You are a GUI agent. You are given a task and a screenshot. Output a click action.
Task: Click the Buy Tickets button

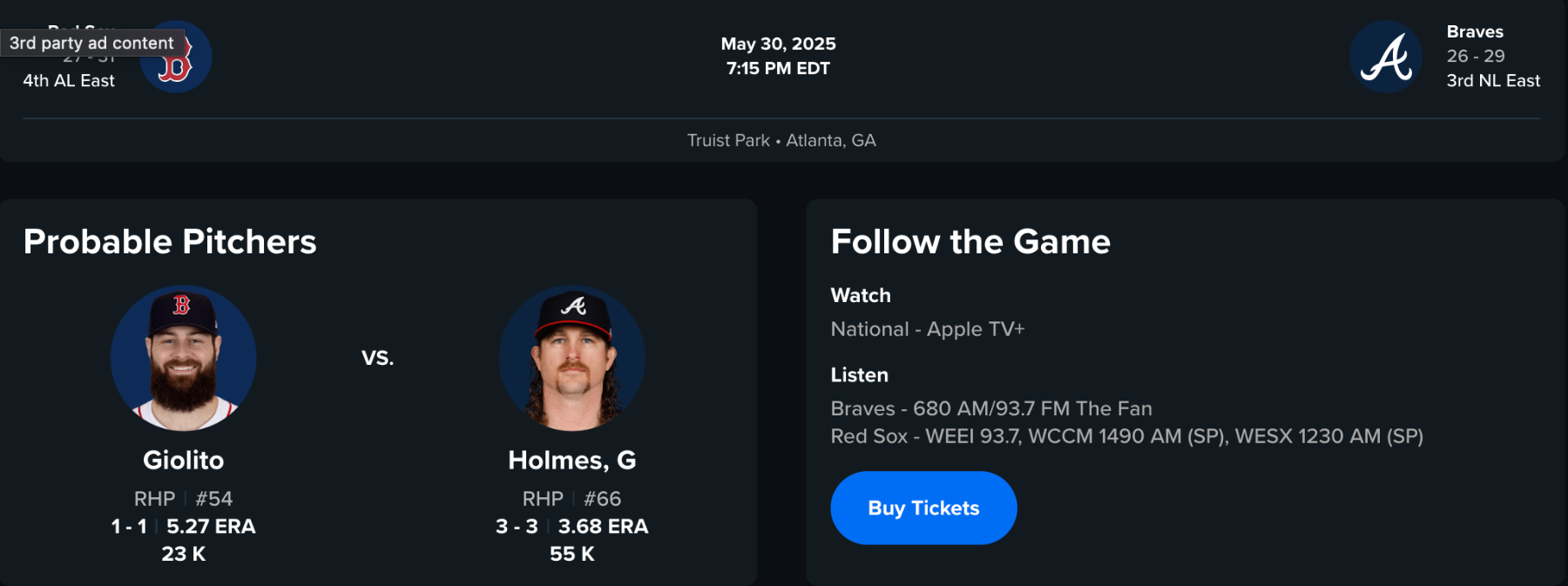[923, 508]
